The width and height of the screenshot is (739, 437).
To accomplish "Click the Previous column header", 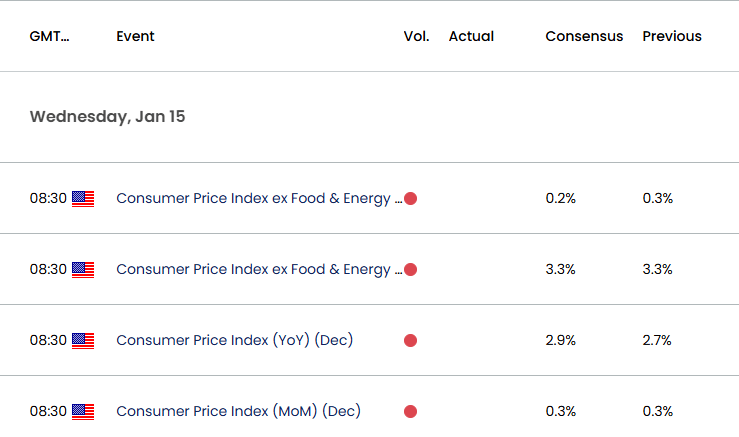I will pos(672,36).
